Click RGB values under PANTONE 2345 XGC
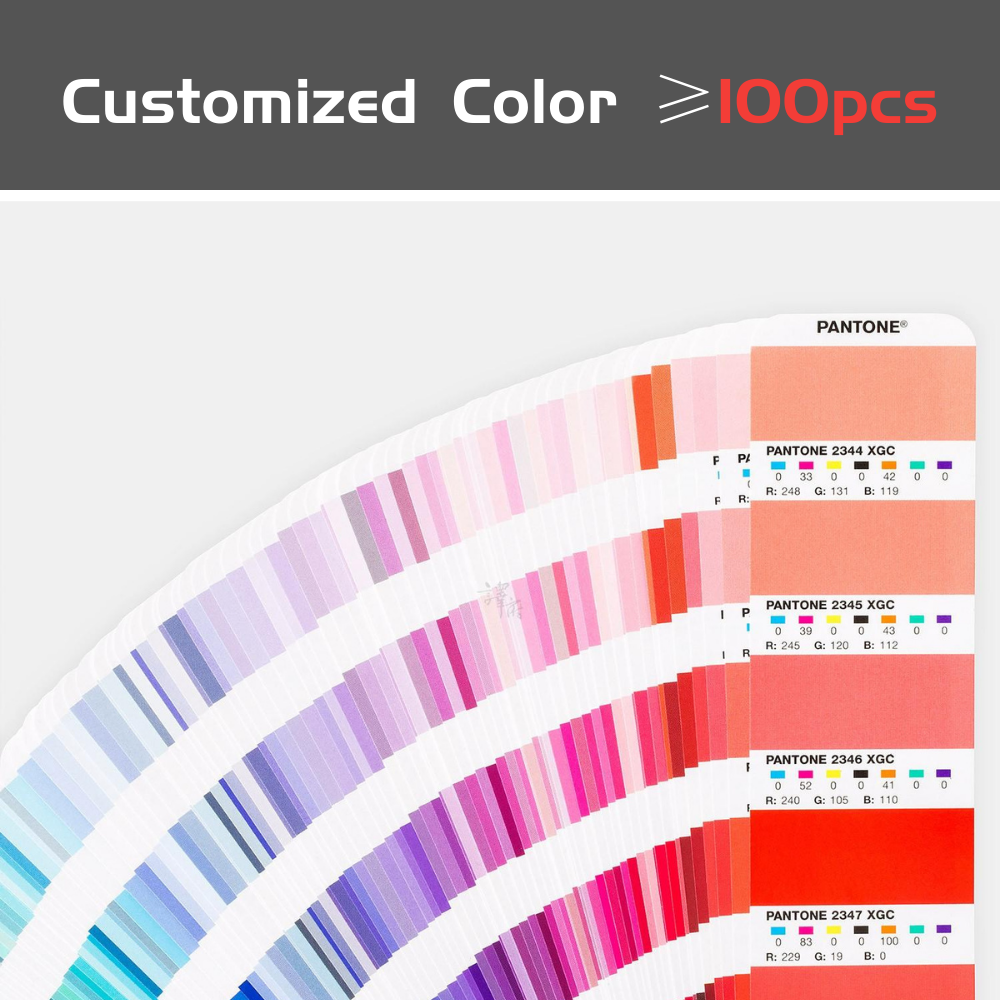Viewport: 1000px width, 1000px height. coord(831,645)
